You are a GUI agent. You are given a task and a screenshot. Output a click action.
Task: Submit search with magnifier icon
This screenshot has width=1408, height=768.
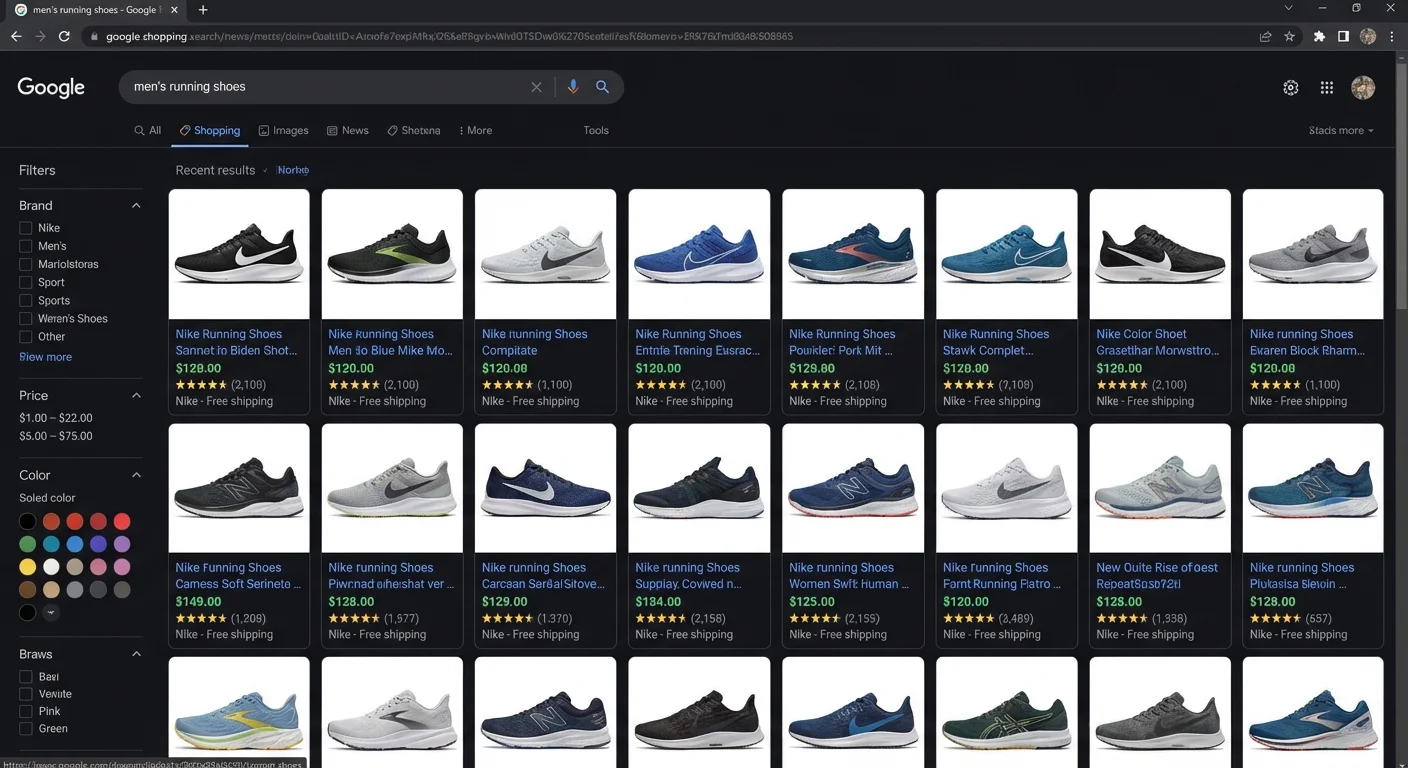[602, 87]
